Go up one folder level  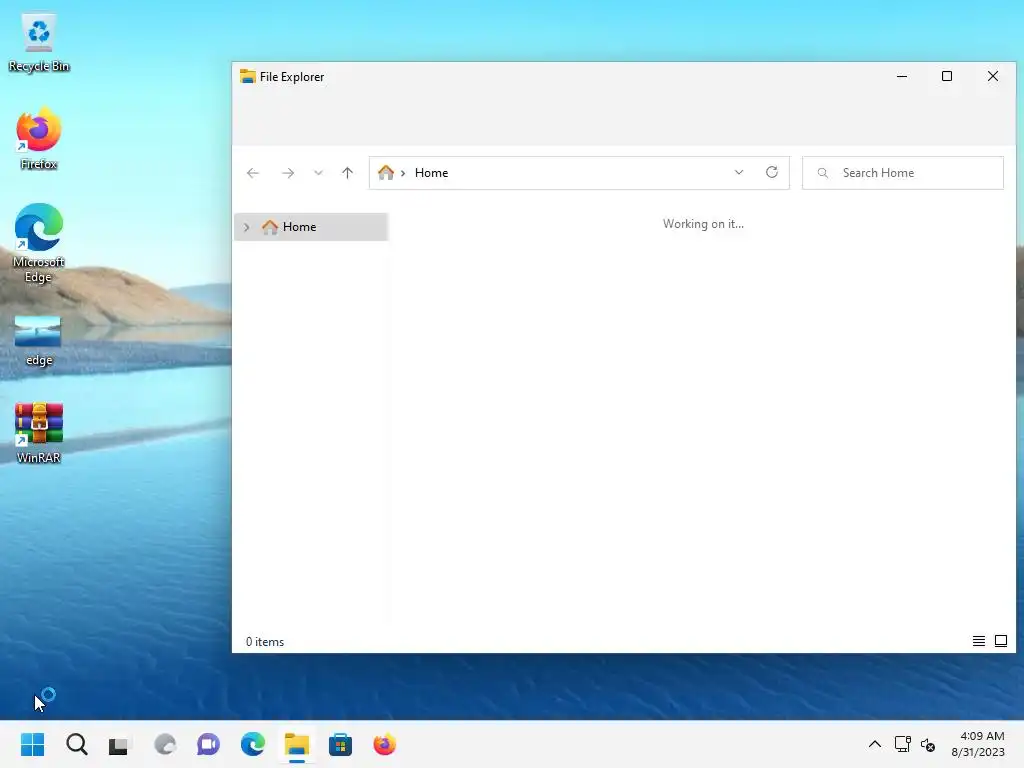(x=347, y=173)
